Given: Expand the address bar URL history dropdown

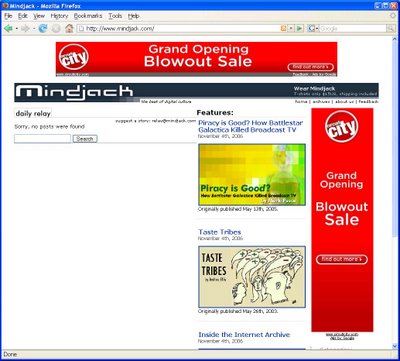Looking at the screenshot, I should (291, 29).
